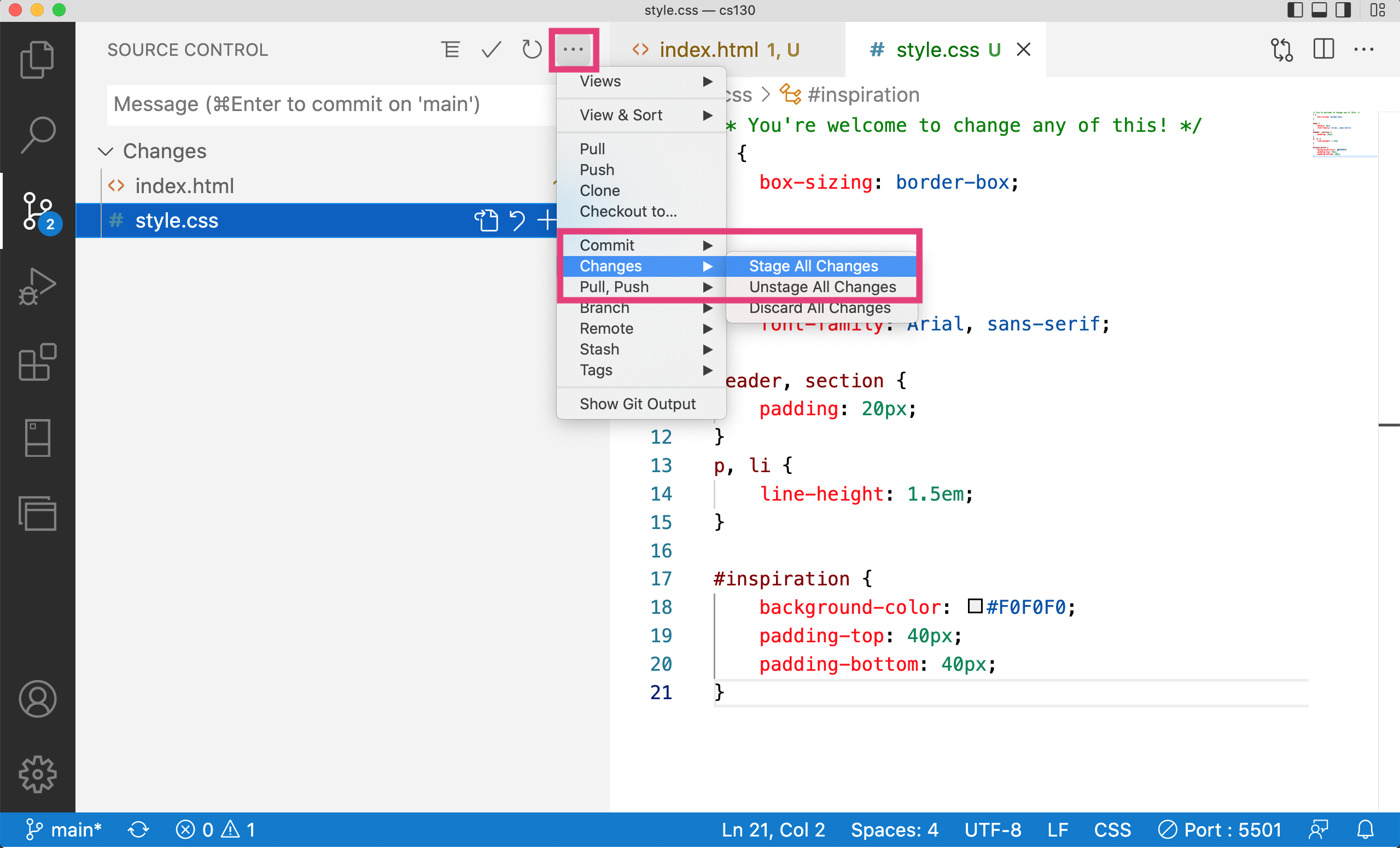This screenshot has height=848, width=1400.
Task: Open the Extensions view icon
Action: pos(37,362)
